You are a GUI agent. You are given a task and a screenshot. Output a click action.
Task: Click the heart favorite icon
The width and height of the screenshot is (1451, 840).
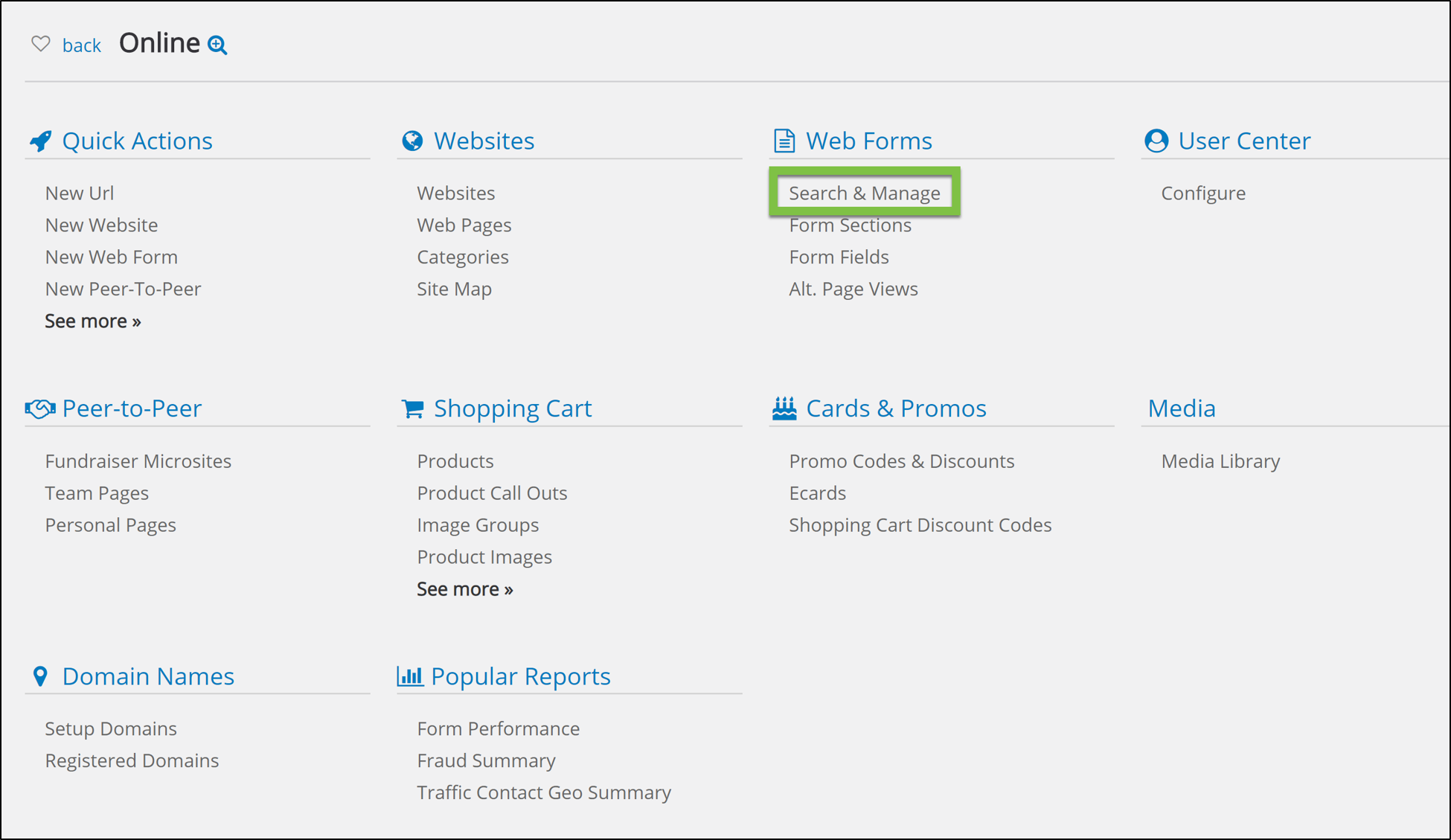pos(41,44)
